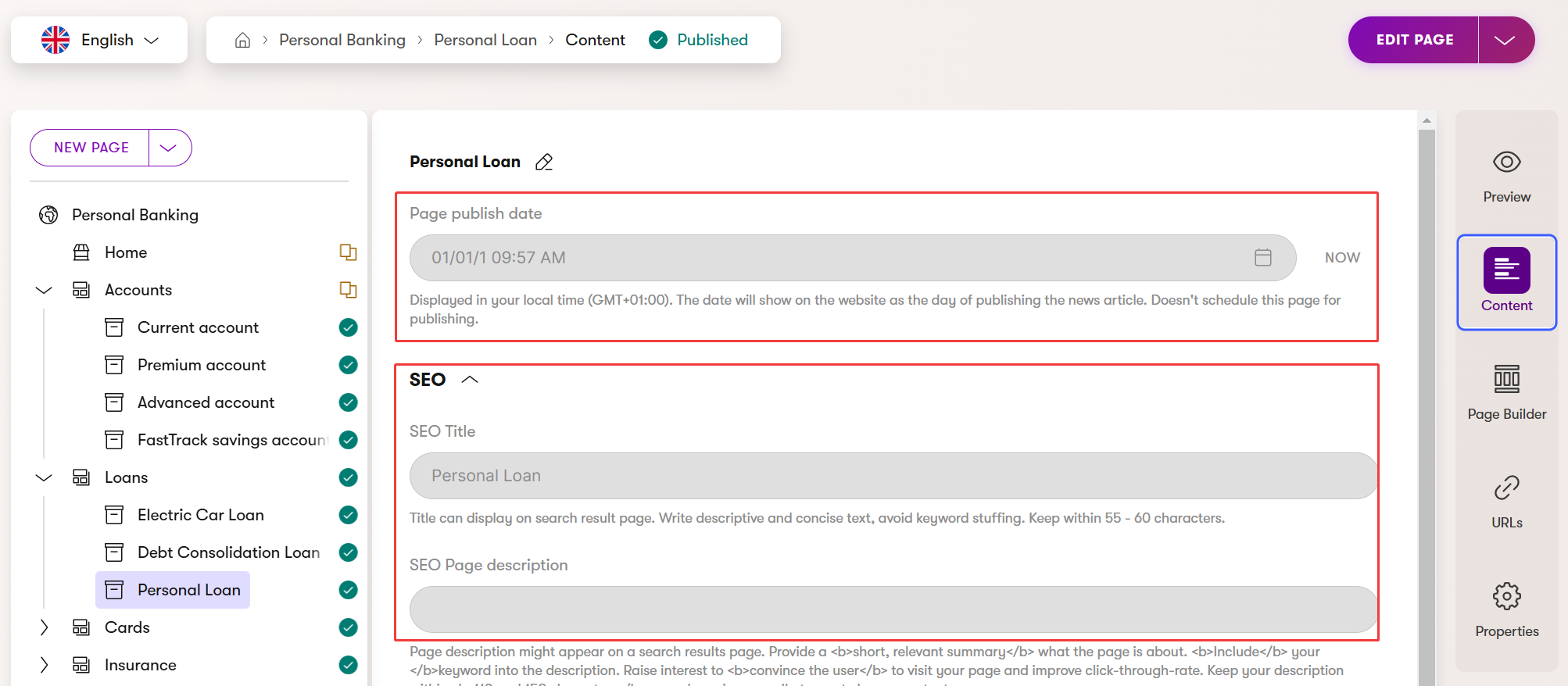The width and height of the screenshot is (1568, 686).
Task: Expand the Edit Page dropdown arrow
Action: click(x=1505, y=40)
